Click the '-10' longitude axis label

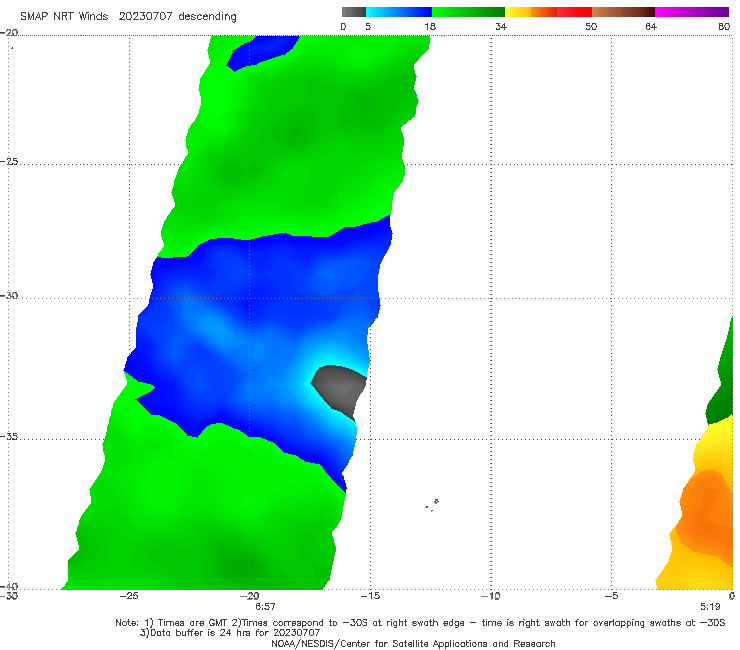point(490,596)
